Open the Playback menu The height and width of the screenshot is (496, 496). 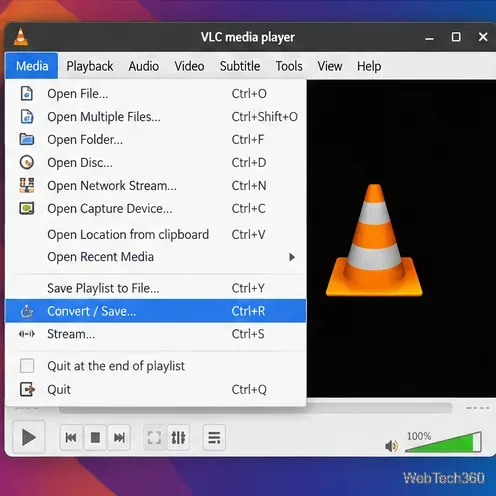click(x=90, y=66)
